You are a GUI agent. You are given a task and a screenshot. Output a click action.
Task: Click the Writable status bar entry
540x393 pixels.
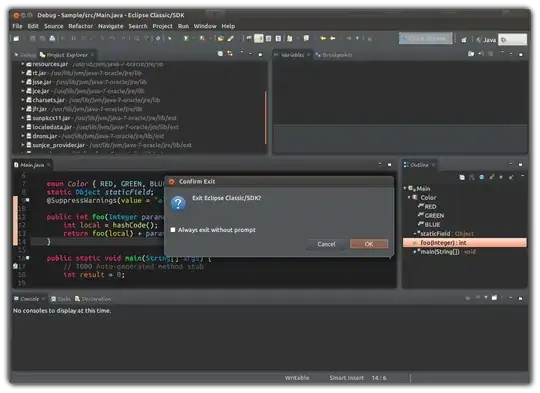[297, 378]
